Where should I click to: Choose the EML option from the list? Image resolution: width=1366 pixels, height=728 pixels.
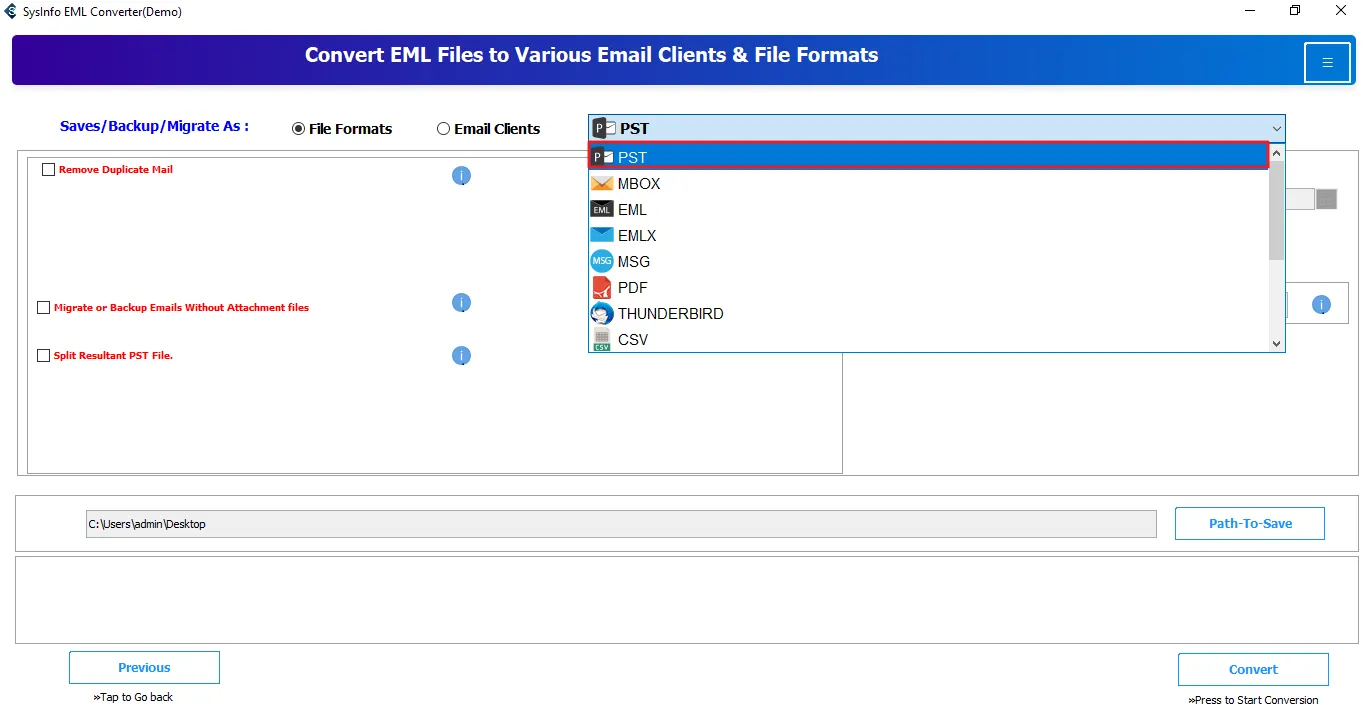pyautogui.click(x=632, y=210)
